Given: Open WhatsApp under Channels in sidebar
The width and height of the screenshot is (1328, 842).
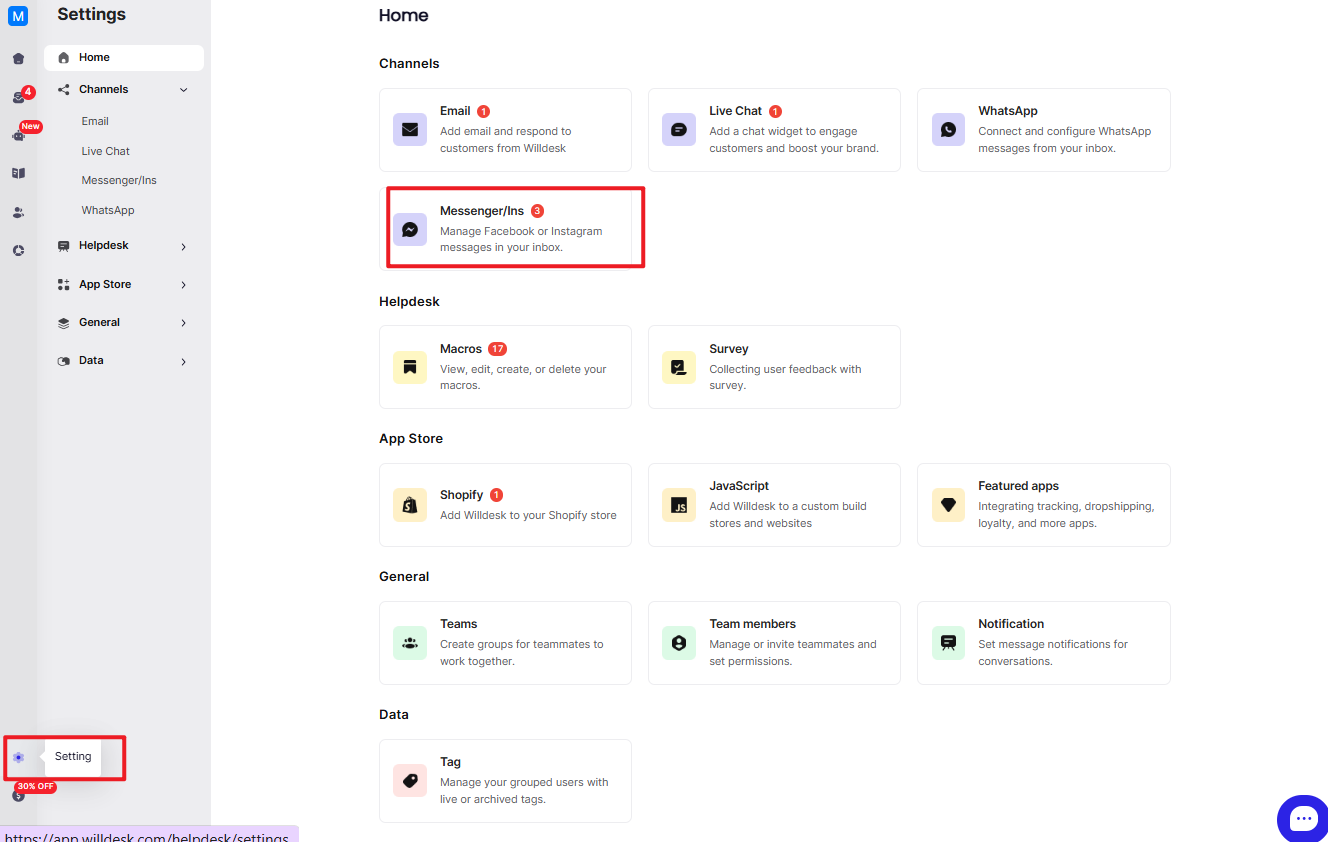Looking at the screenshot, I should pos(108,210).
